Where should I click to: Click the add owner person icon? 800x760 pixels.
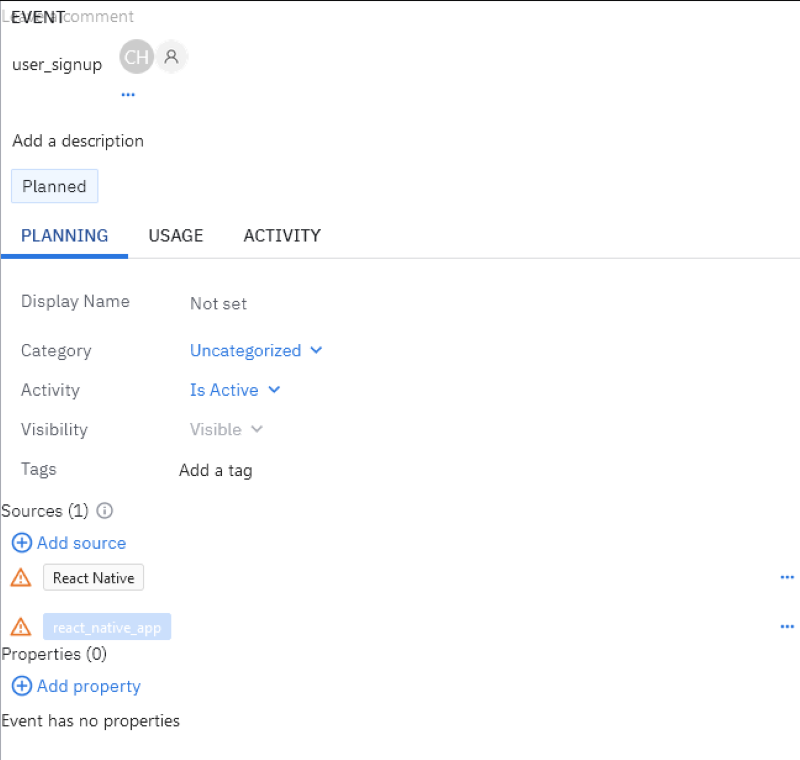click(x=172, y=57)
